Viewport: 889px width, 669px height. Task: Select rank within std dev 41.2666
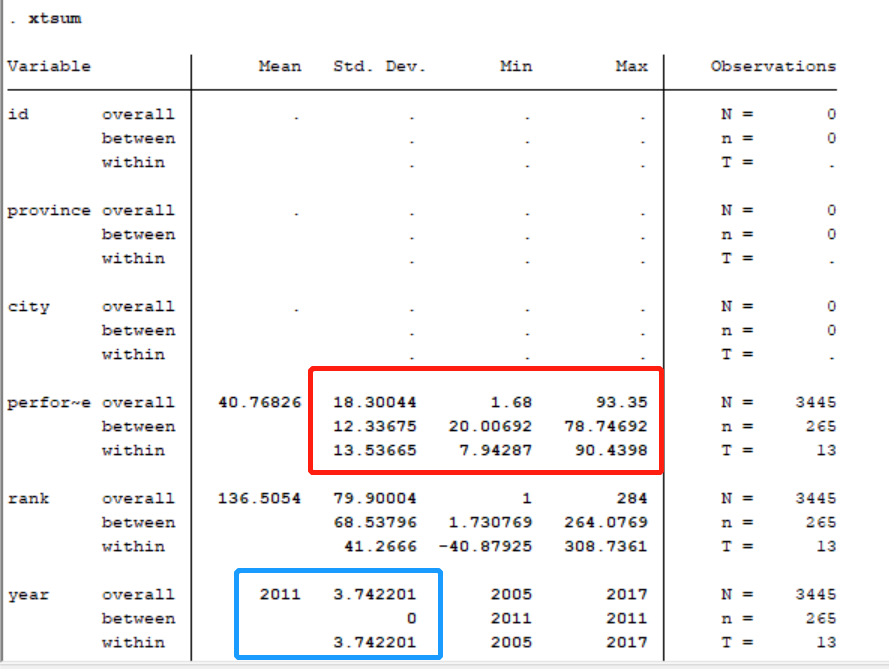point(380,547)
